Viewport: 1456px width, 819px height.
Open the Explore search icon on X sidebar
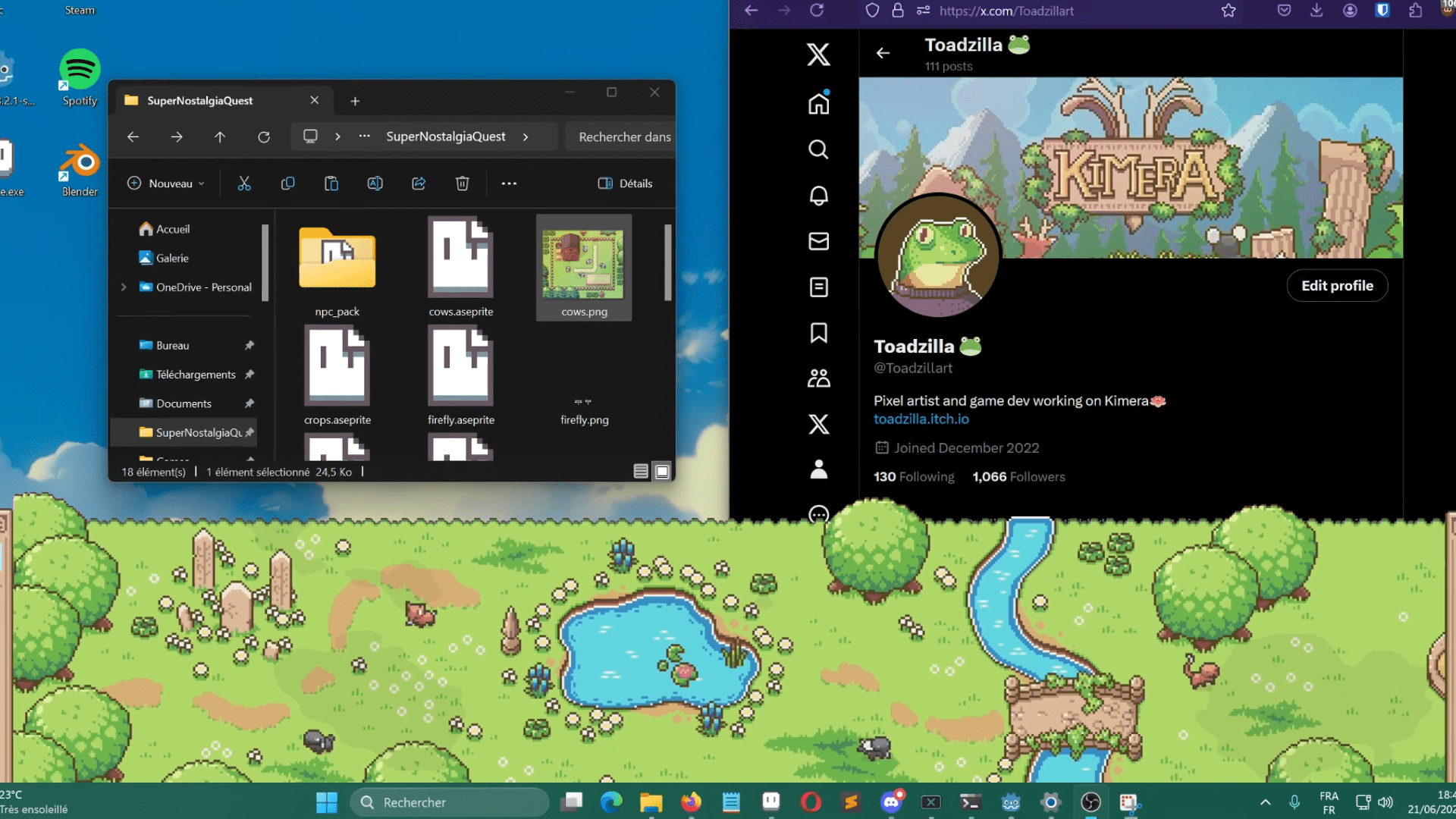click(818, 149)
